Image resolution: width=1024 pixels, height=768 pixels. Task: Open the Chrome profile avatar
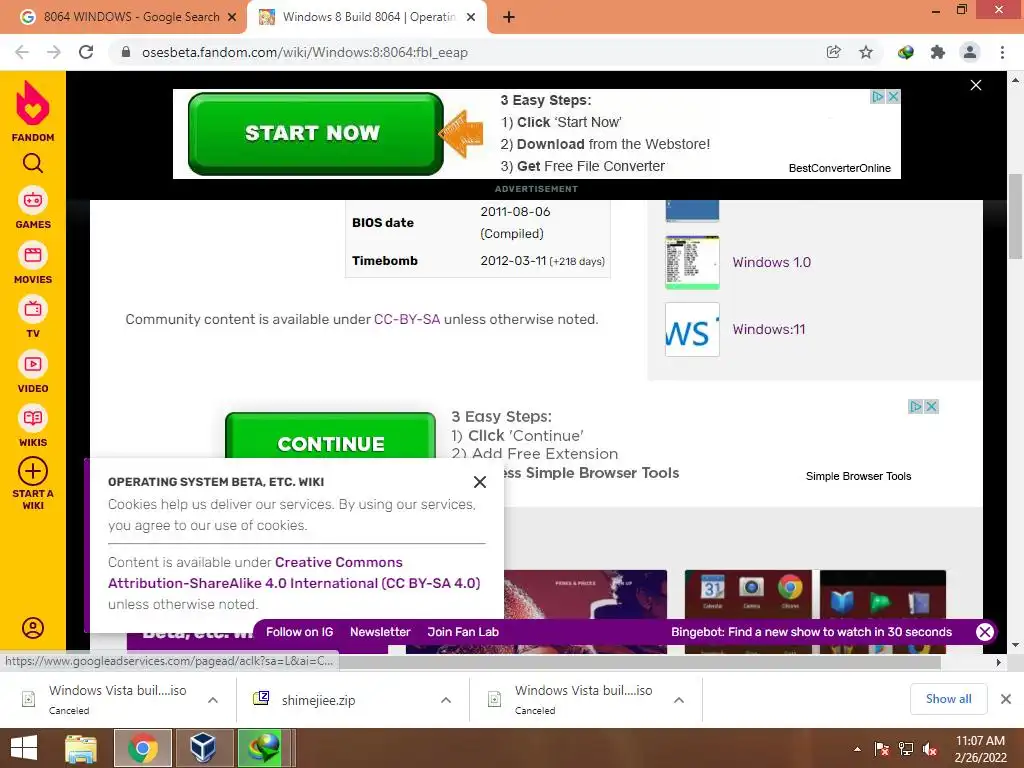pos(970,52)
